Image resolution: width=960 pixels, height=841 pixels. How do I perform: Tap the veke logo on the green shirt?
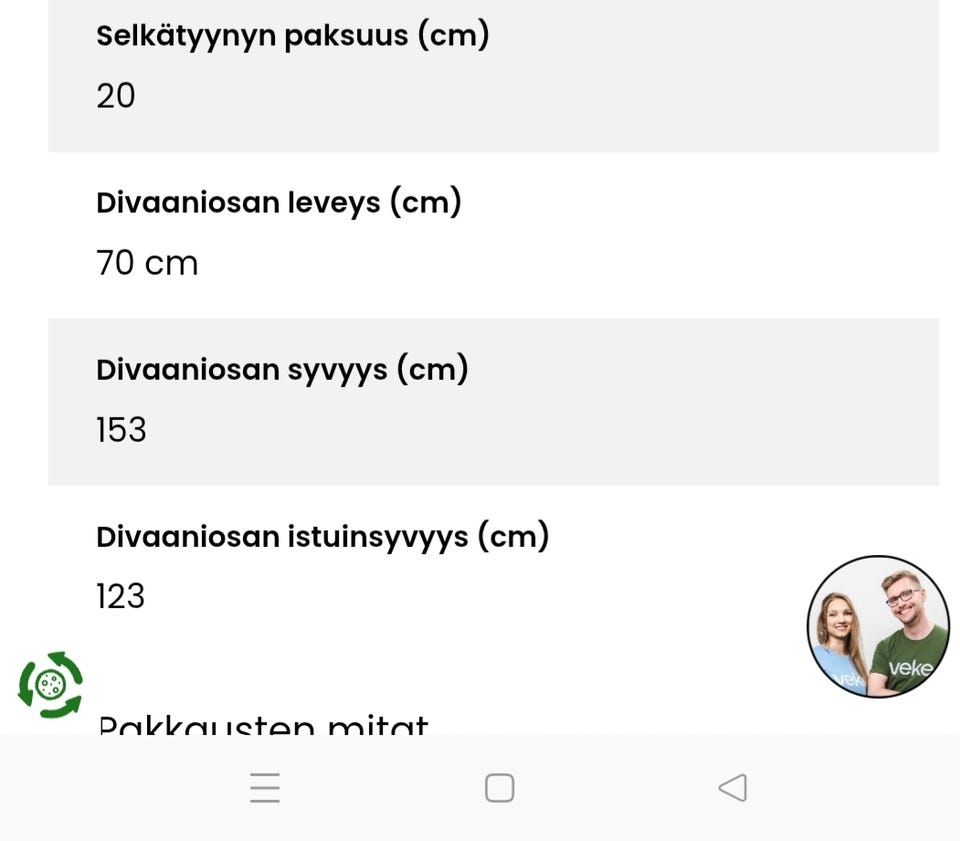click(x=909, y=667)
